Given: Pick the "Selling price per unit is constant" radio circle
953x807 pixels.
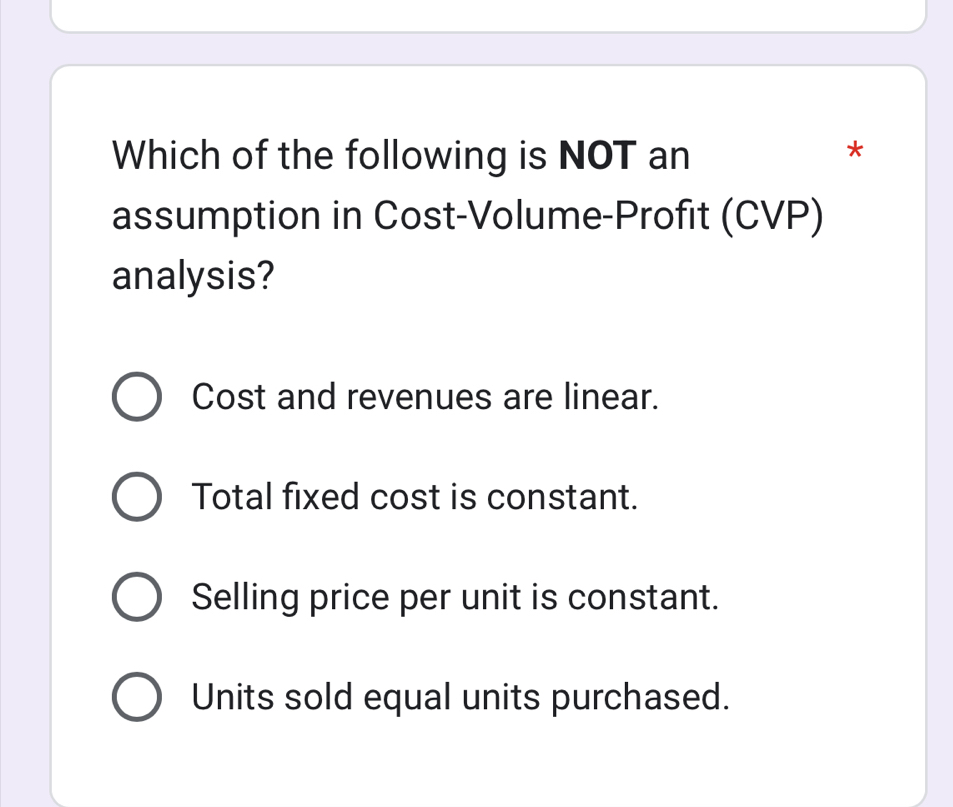Looking at the screenshot, I should [136, 598].
